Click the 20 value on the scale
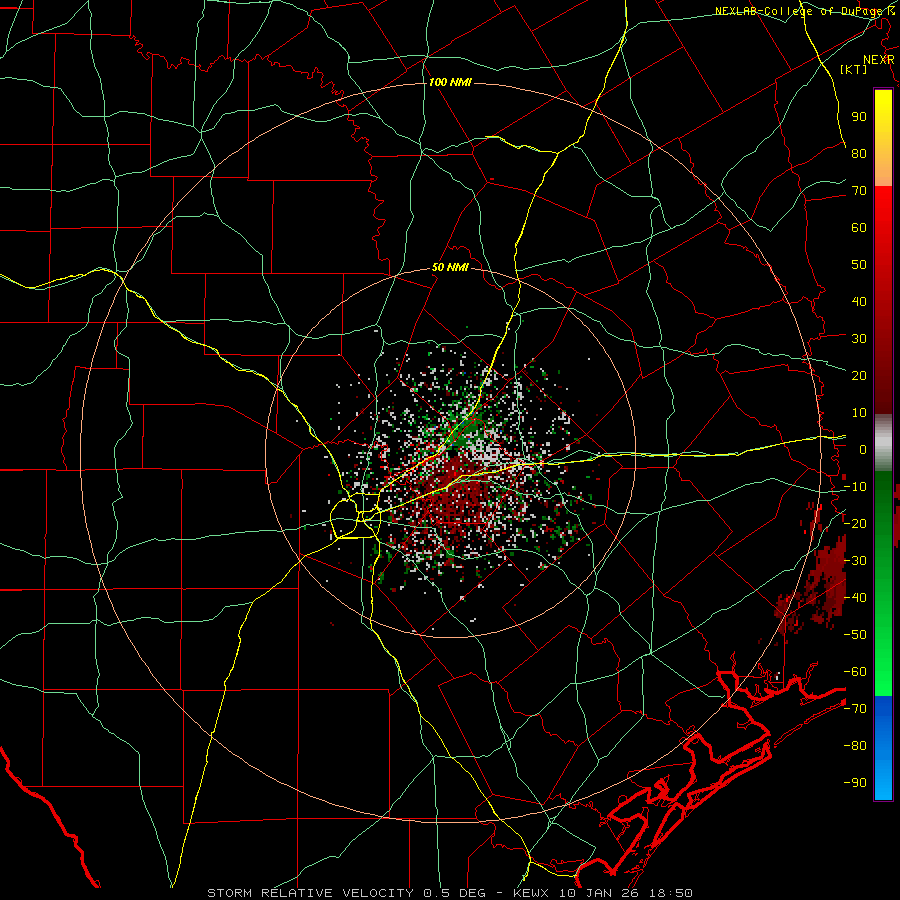The height and width of the screenshot is (900, 900). (x=859, y=376)
